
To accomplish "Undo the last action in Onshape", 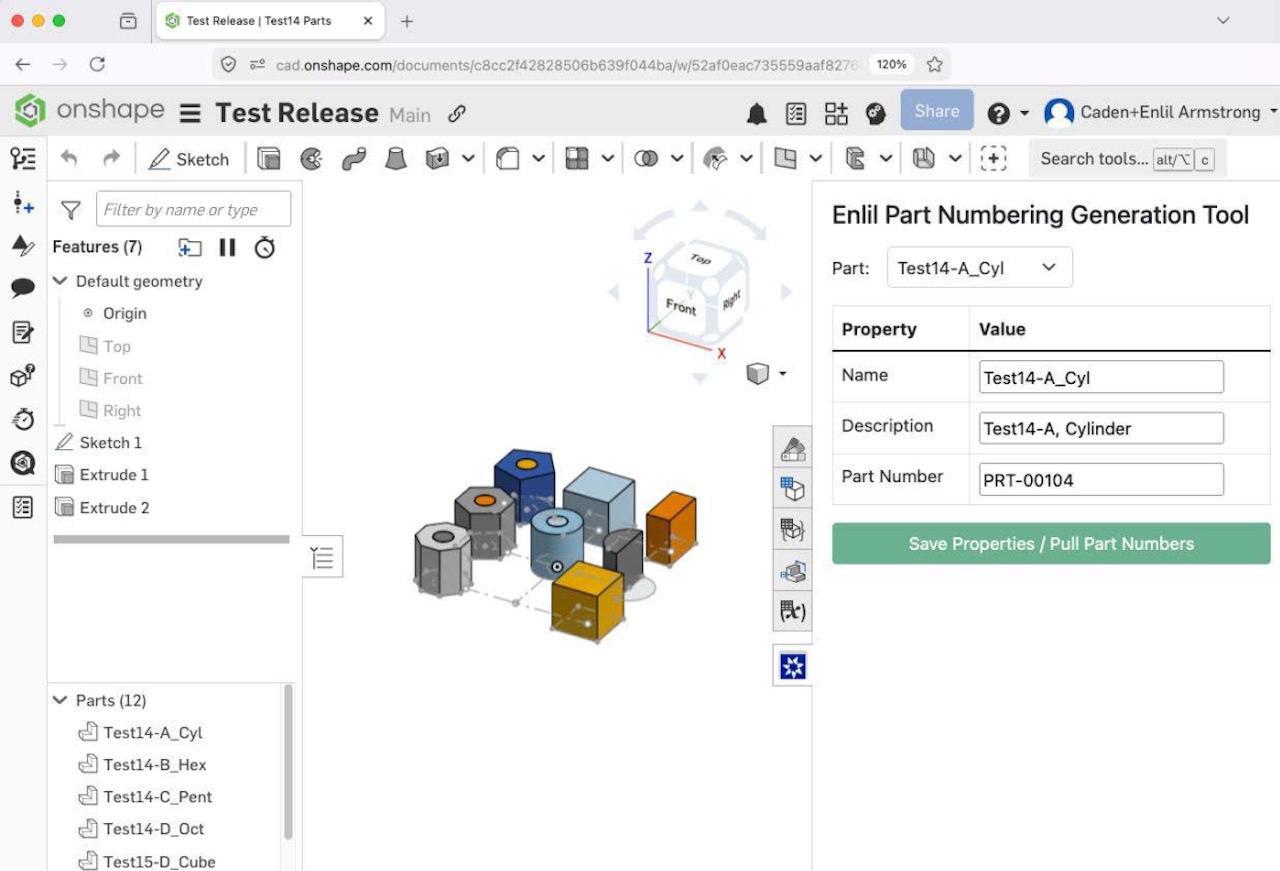I will pos(69,158).
